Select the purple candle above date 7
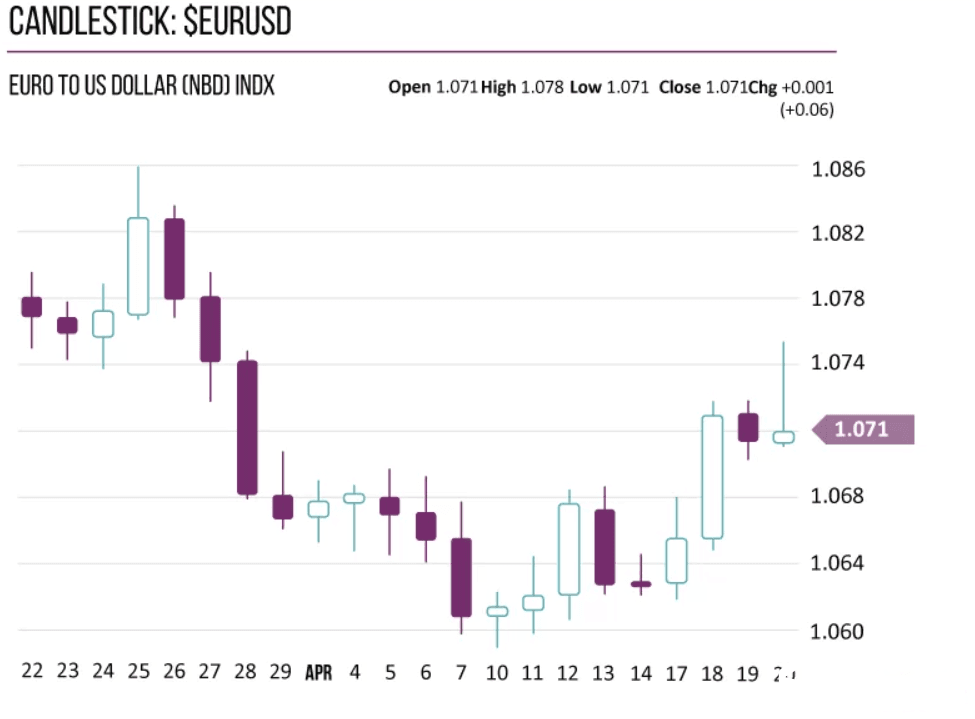The image size is (975, 719). [461, 577]
